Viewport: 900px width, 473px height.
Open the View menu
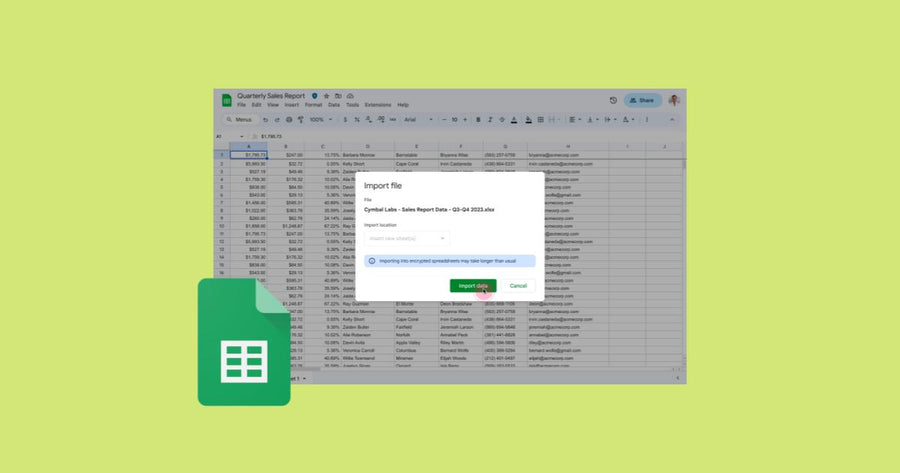tap(273, 105)
